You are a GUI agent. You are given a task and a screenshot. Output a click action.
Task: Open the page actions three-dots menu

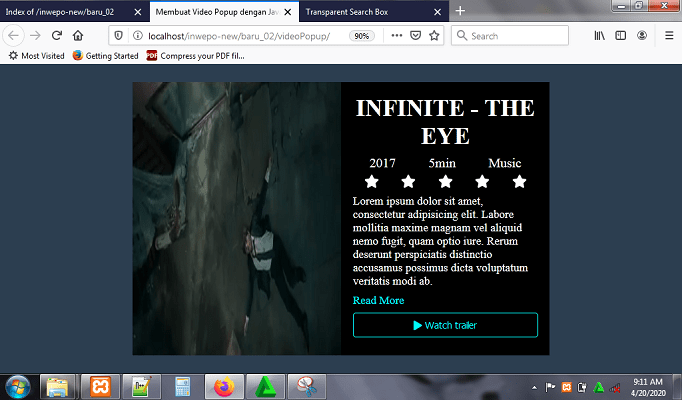(x=396, y=36)
